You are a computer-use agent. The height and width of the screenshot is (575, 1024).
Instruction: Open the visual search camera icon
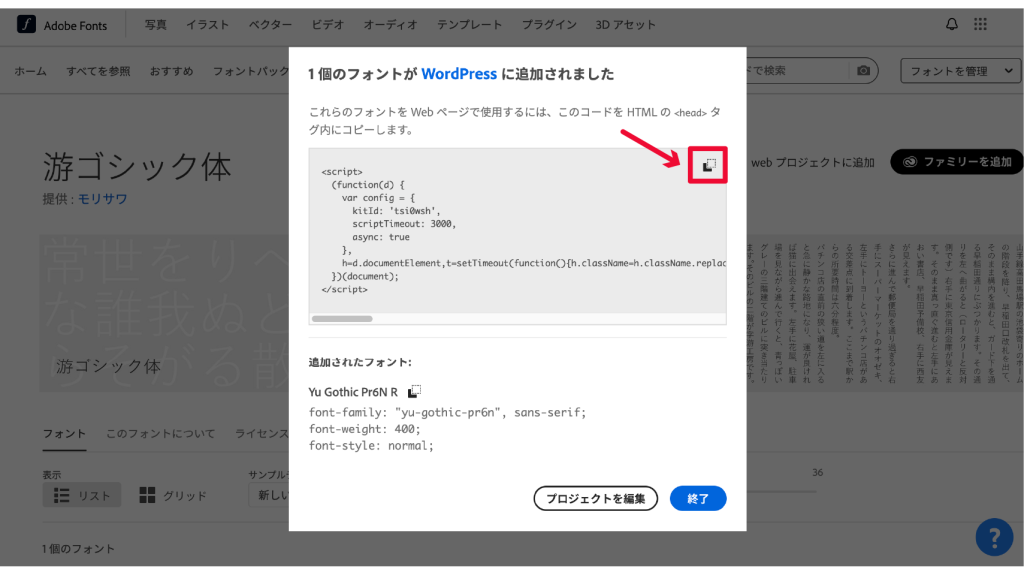tap(863, 71)
